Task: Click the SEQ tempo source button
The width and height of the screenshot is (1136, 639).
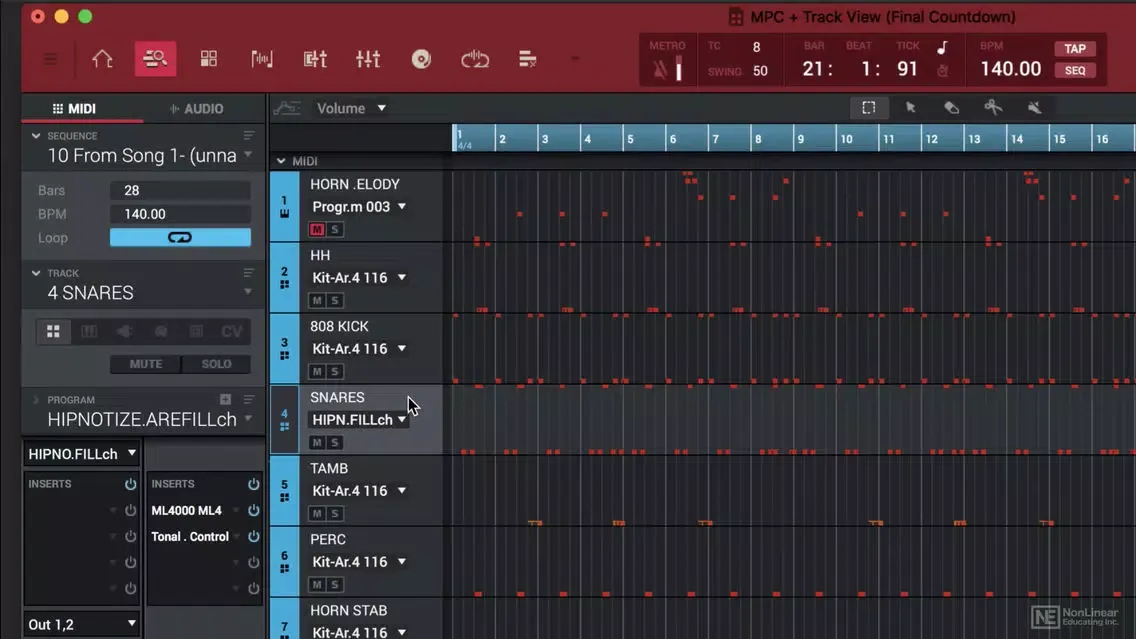Action: click(1074, 70)
